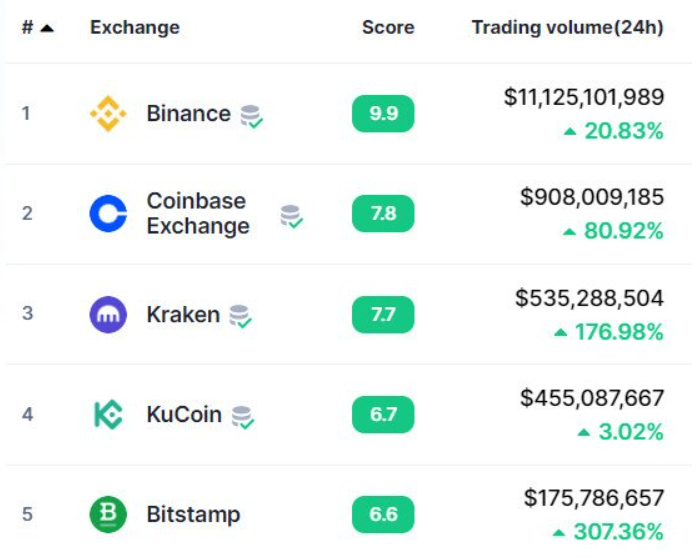Click Kraken's $535,288,504 trading volume
This screenshot has width=697, height=558.
pyautogui.click(x=589, y=298)
